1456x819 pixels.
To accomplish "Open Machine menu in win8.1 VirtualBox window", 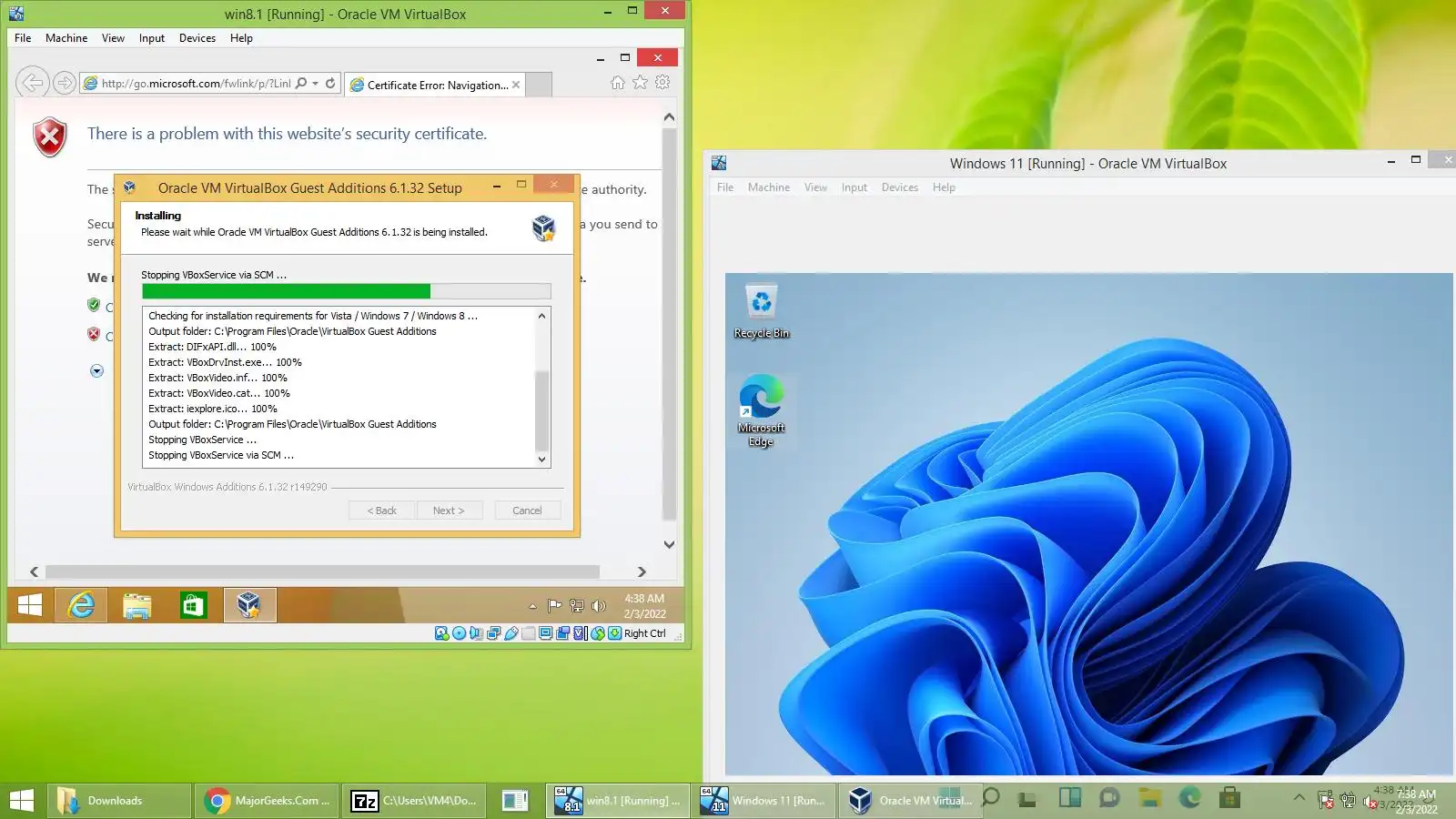I will coord(66,38).
